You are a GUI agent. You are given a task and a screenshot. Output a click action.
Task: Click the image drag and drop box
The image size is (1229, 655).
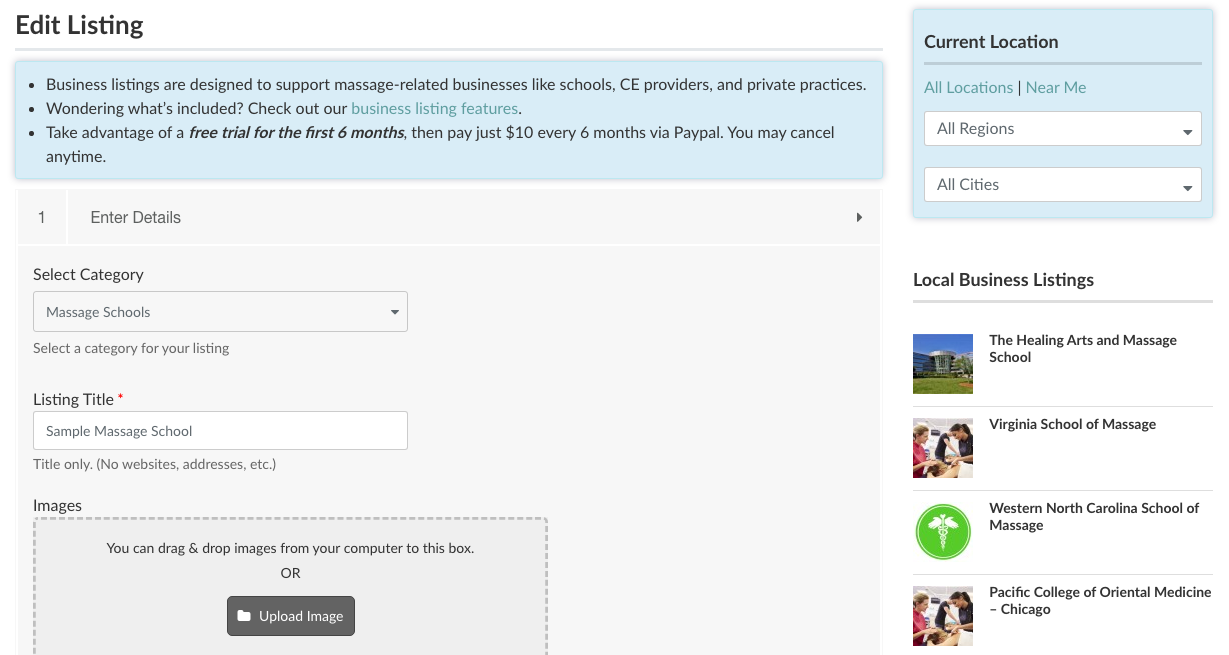tap(290, 586)
